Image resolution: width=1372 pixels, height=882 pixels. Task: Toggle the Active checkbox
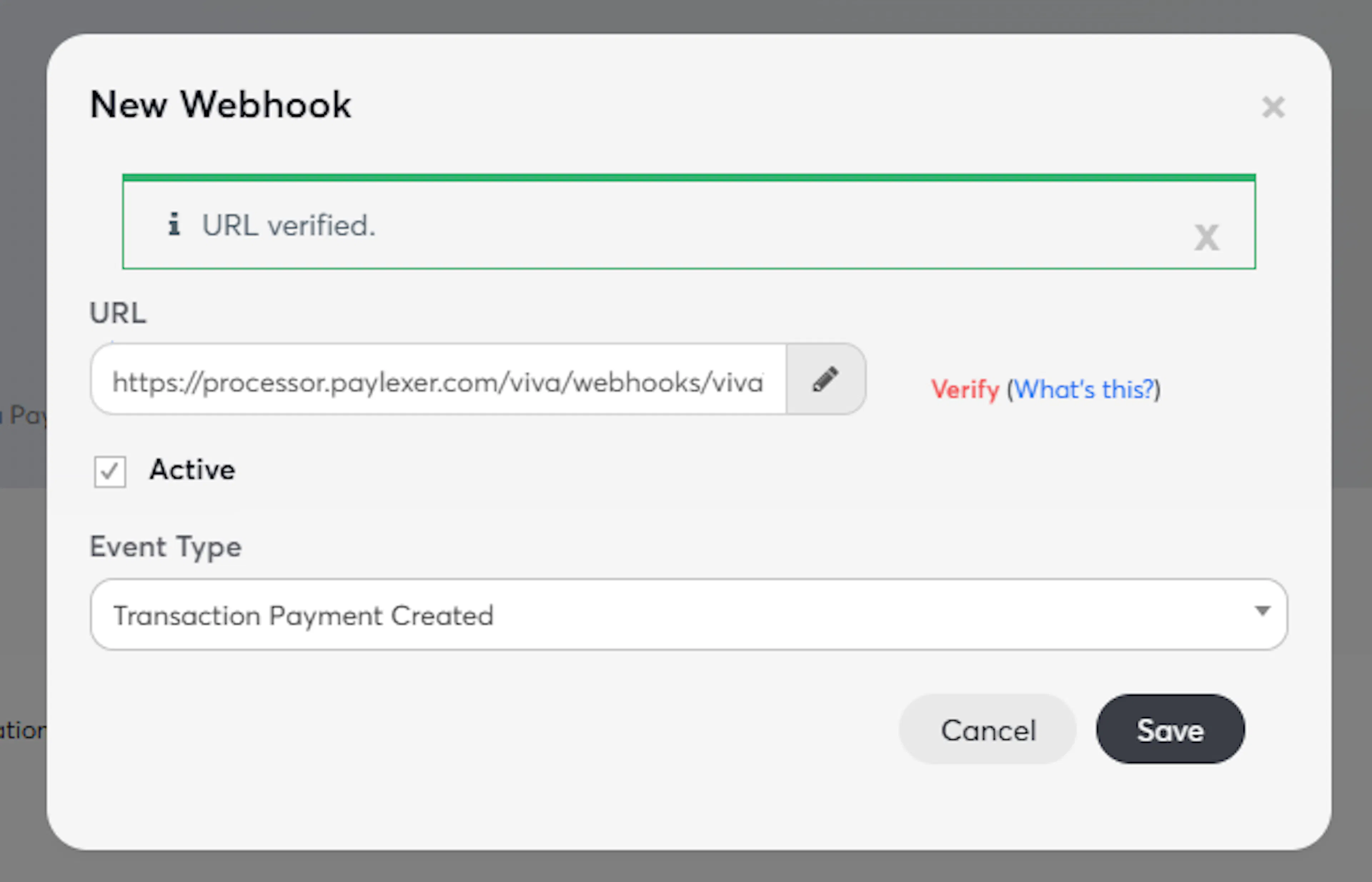point(110,471)
